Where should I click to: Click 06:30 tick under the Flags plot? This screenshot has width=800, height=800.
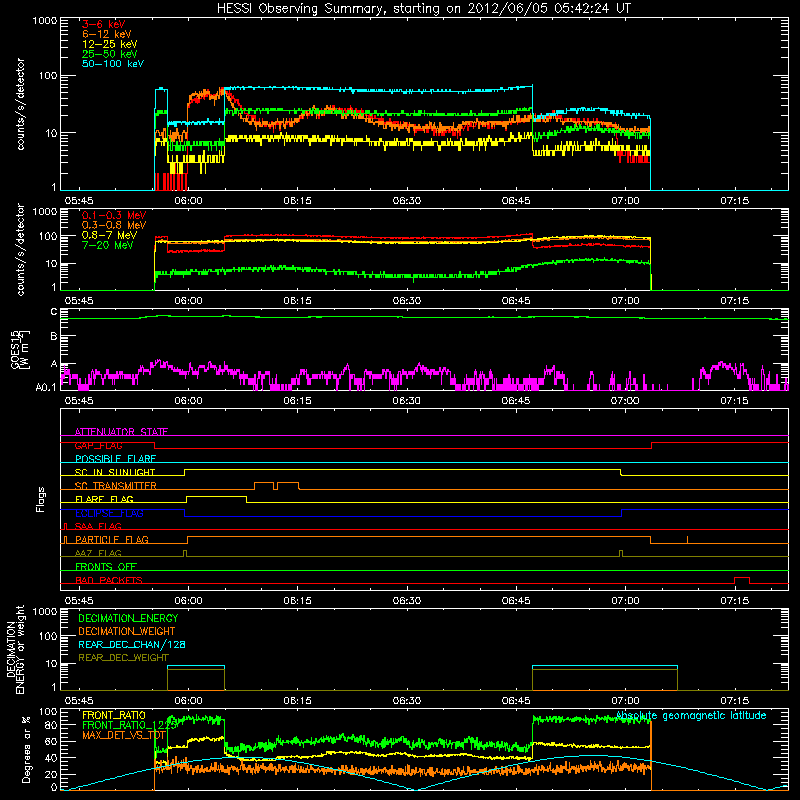point(407,601)
